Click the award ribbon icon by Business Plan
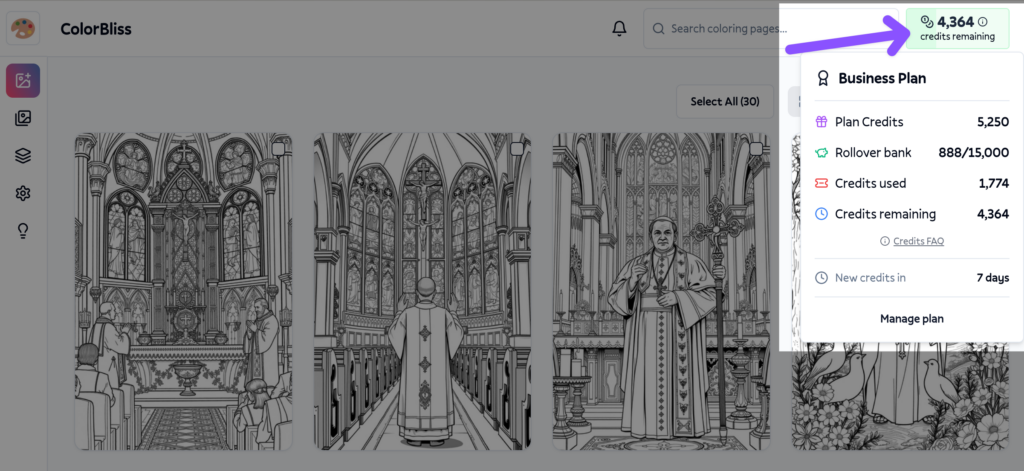The width and height of the screenshot is (1024, 471). tap(823, 78)
